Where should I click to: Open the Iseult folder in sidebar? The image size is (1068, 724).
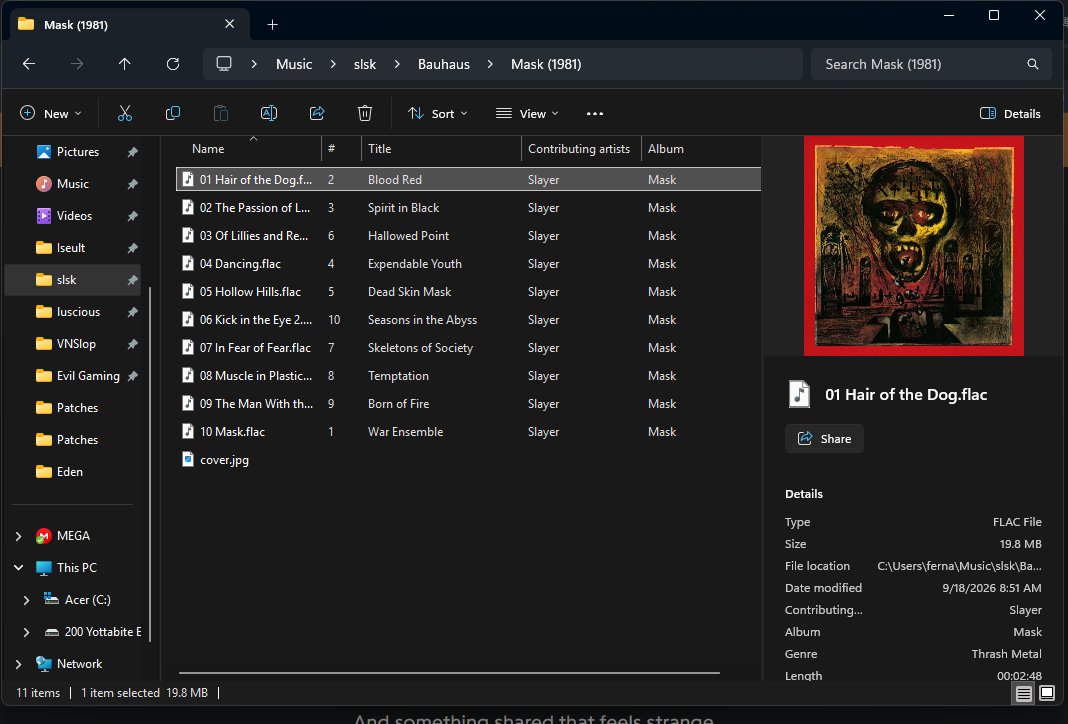(x=70, y=248)
